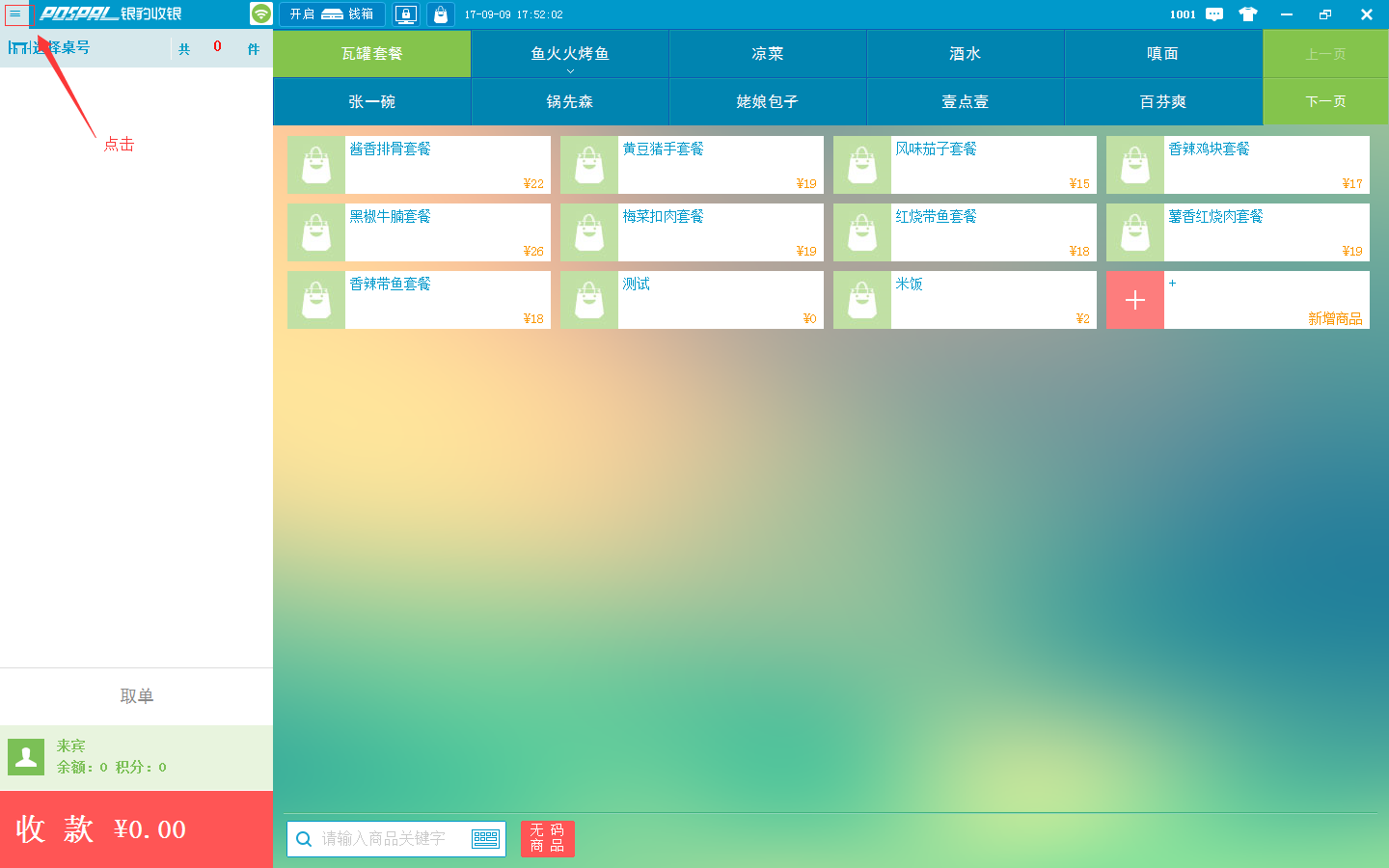The width and height of the screenshot is (1389, 868).
Task: Open the 姥娘包子 category tab
Action: (768, 101)
